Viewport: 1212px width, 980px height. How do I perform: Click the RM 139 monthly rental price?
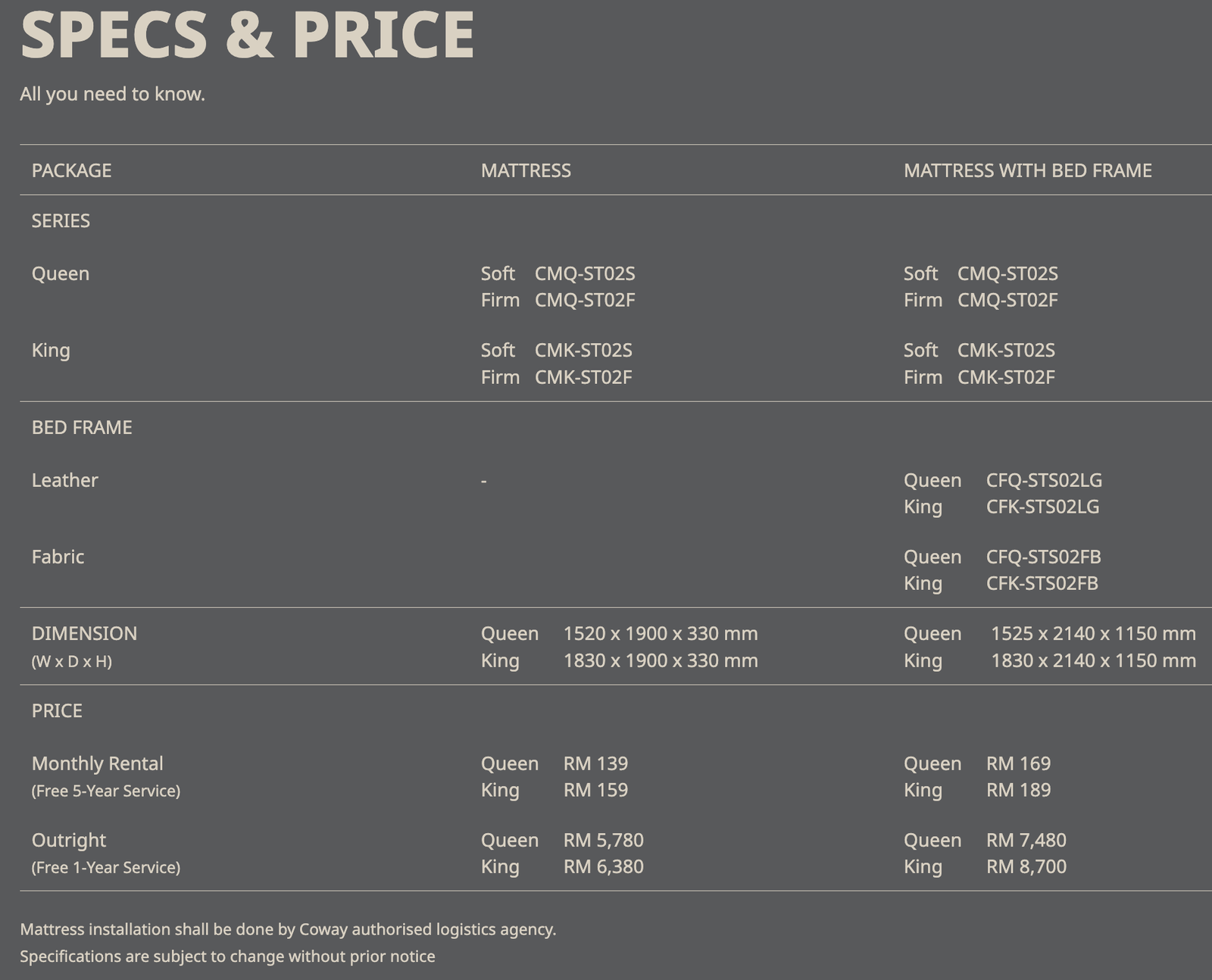(595, 763)
